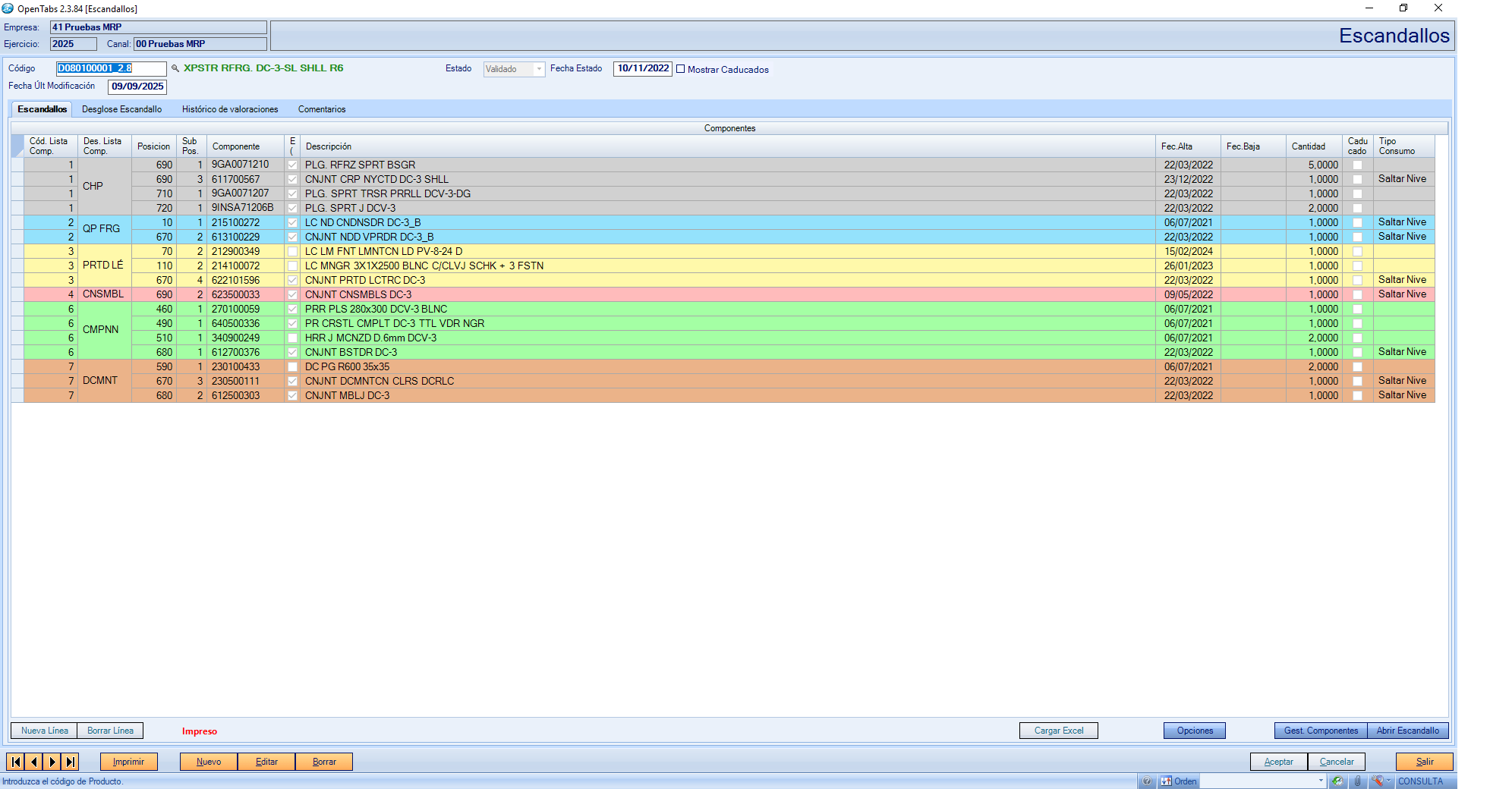Open the Estado dropdown showing Validado

pos(539,69)
